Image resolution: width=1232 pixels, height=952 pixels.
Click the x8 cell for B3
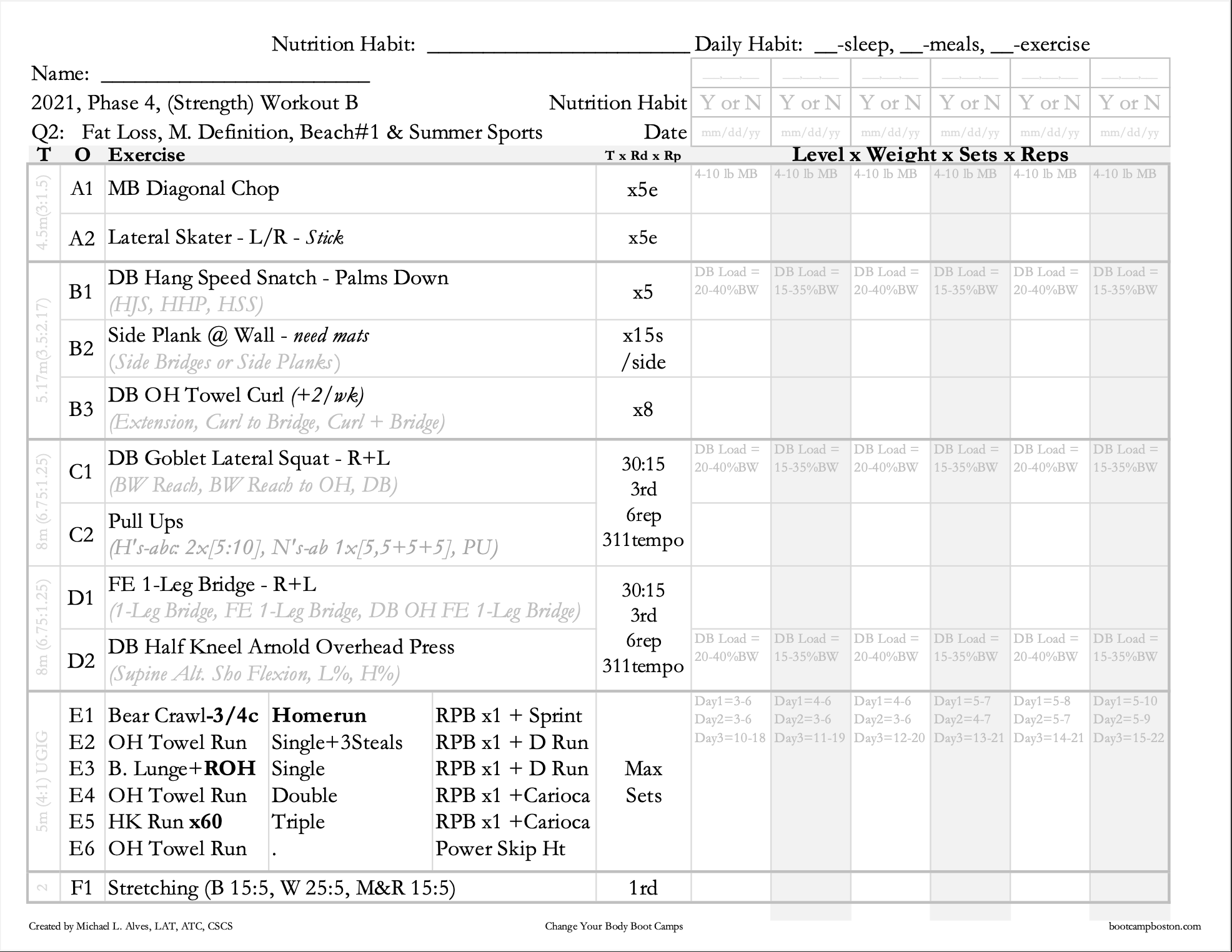tap(643, 410)
